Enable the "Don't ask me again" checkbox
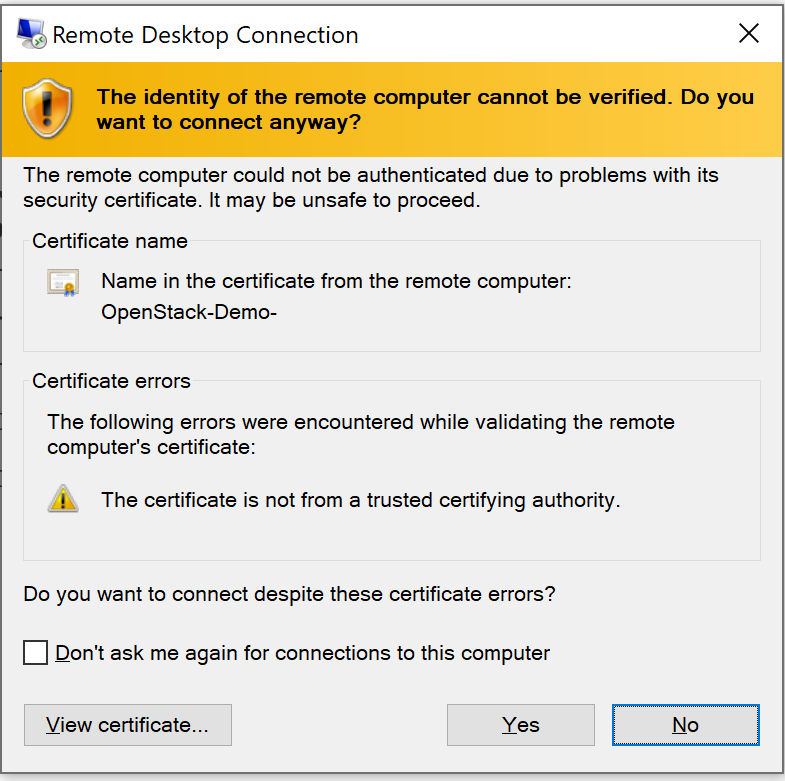The width and height of the screenshot is (785, 781). [x=36, y=653]
